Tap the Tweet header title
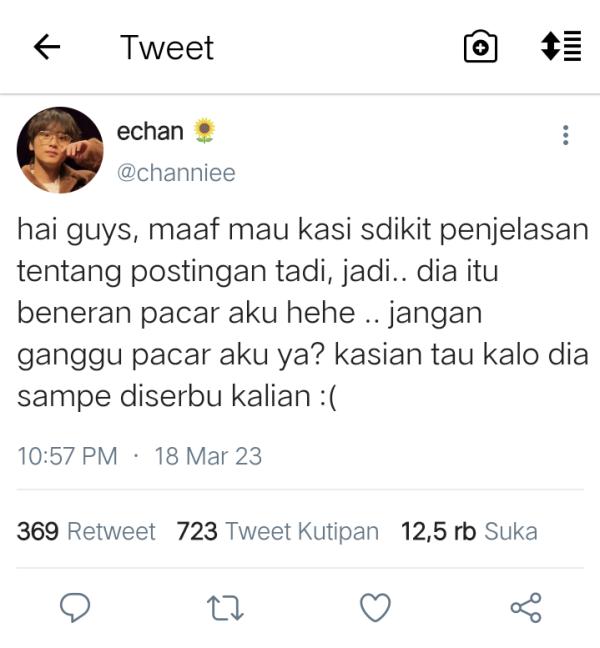The height and width of the screenshot is (648, 600). pos(167,47)
